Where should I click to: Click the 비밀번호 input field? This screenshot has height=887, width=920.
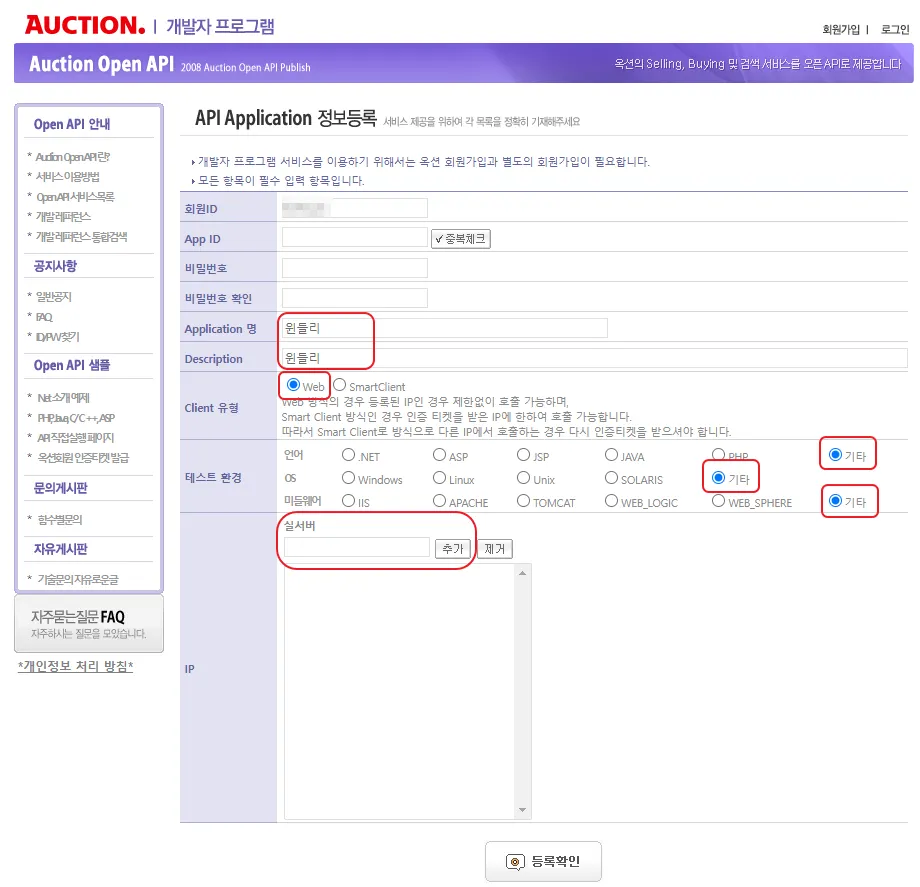pyautogui.click(x=354, y=268)
